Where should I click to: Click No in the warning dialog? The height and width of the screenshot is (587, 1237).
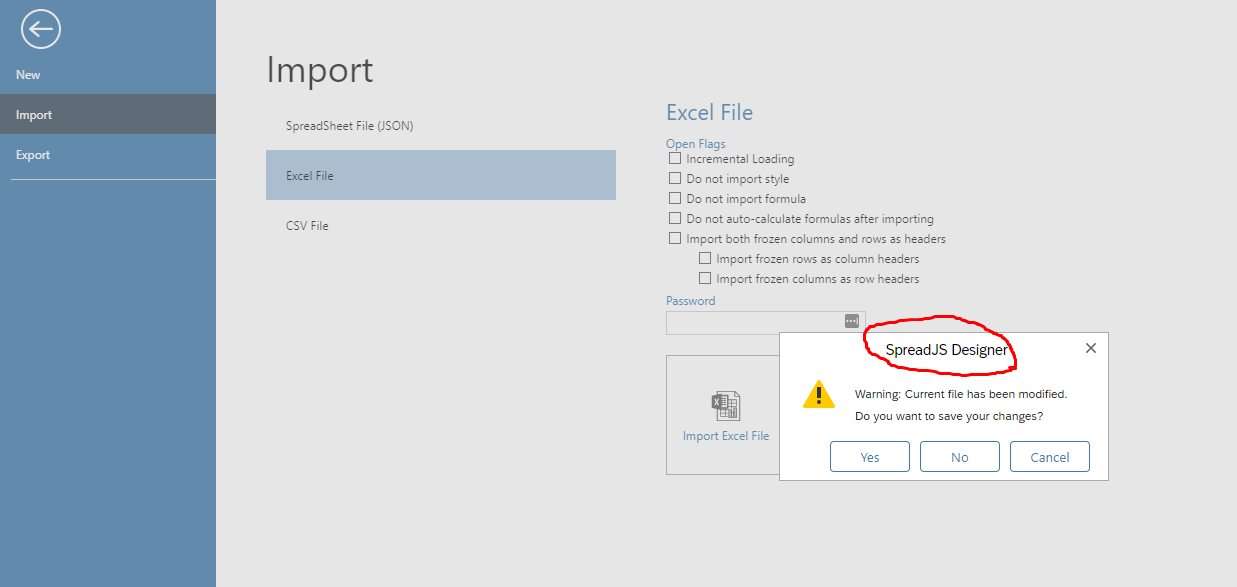coord(960,457)
